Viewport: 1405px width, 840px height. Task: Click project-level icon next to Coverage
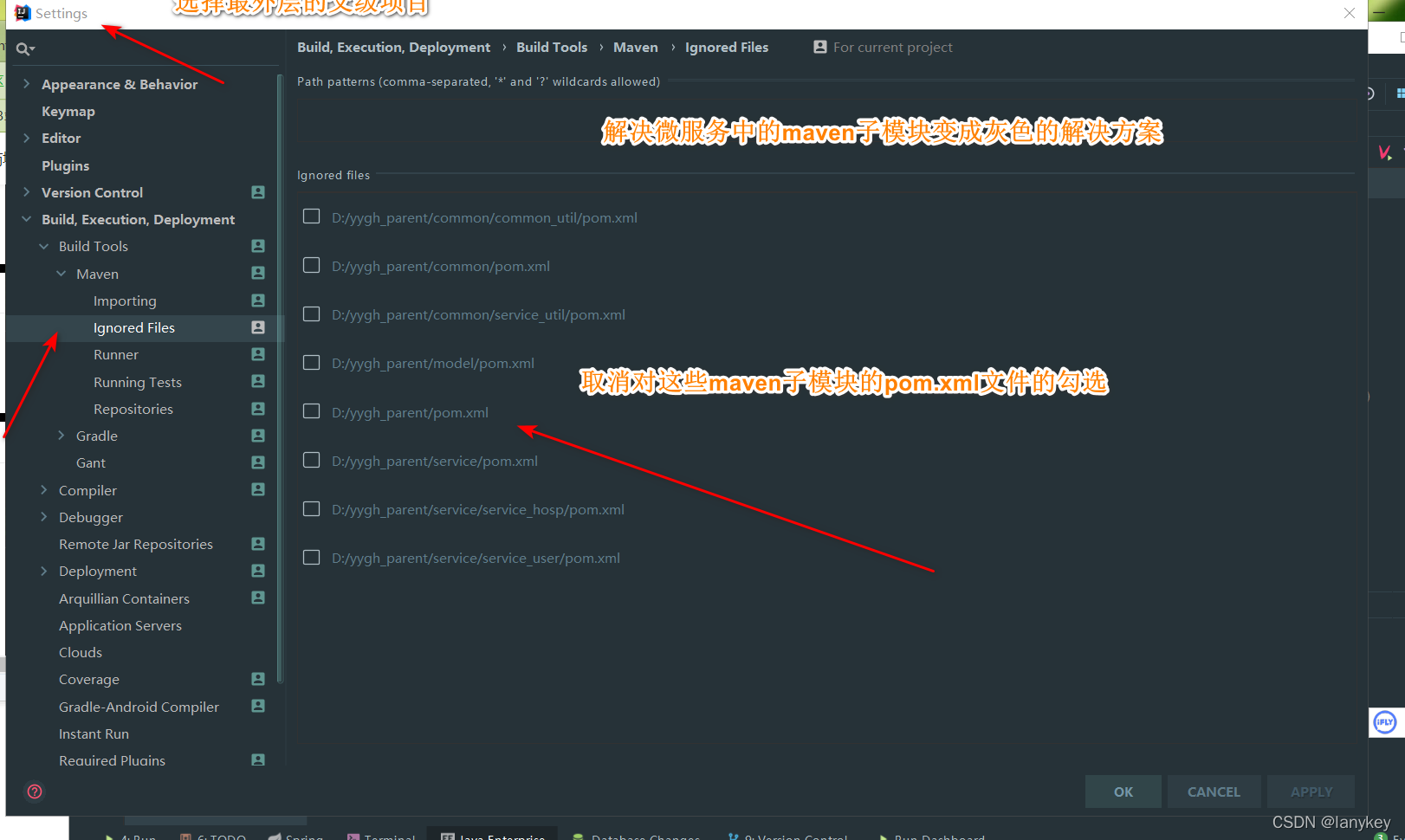(258, 679)
